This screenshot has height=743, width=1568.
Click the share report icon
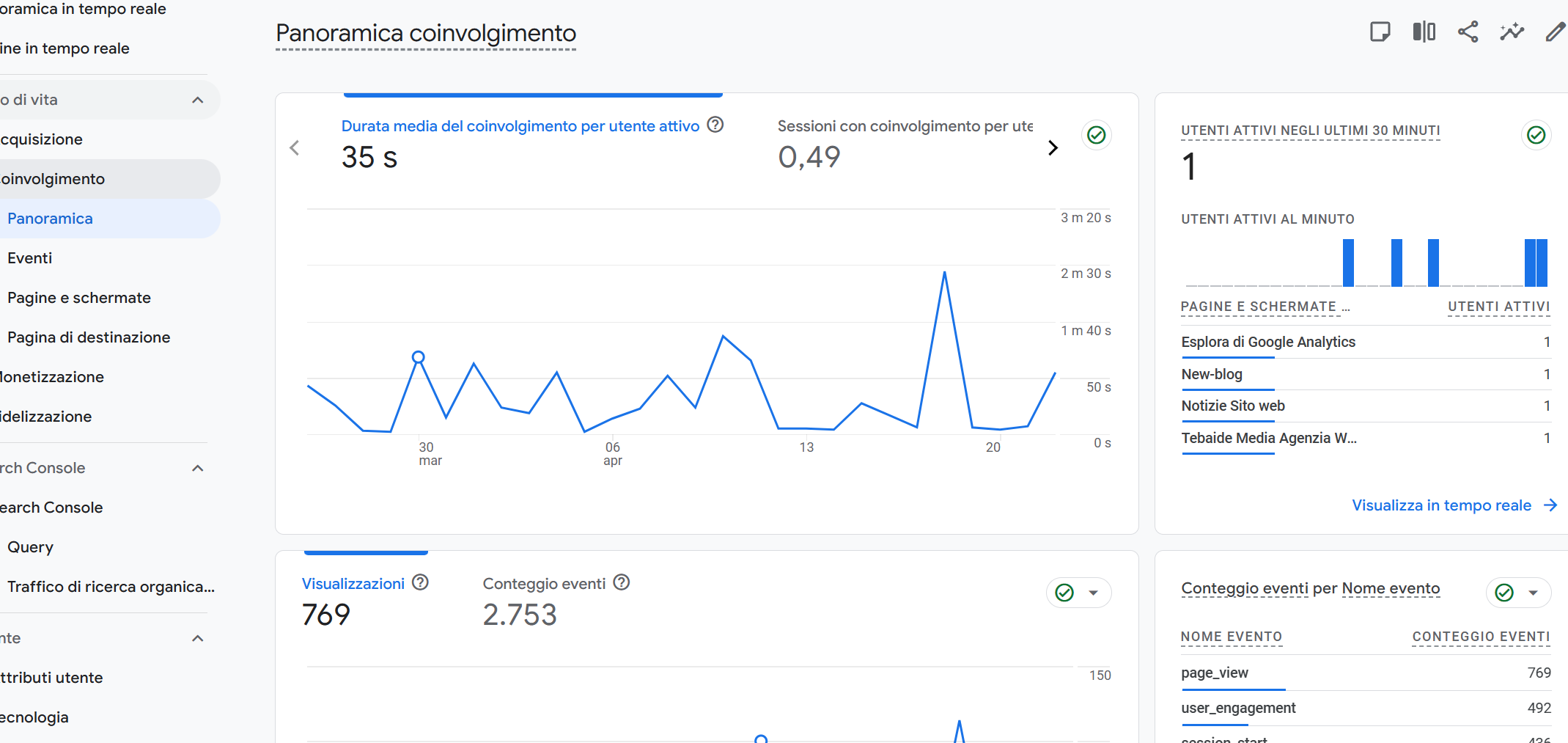click(1468, 32)
